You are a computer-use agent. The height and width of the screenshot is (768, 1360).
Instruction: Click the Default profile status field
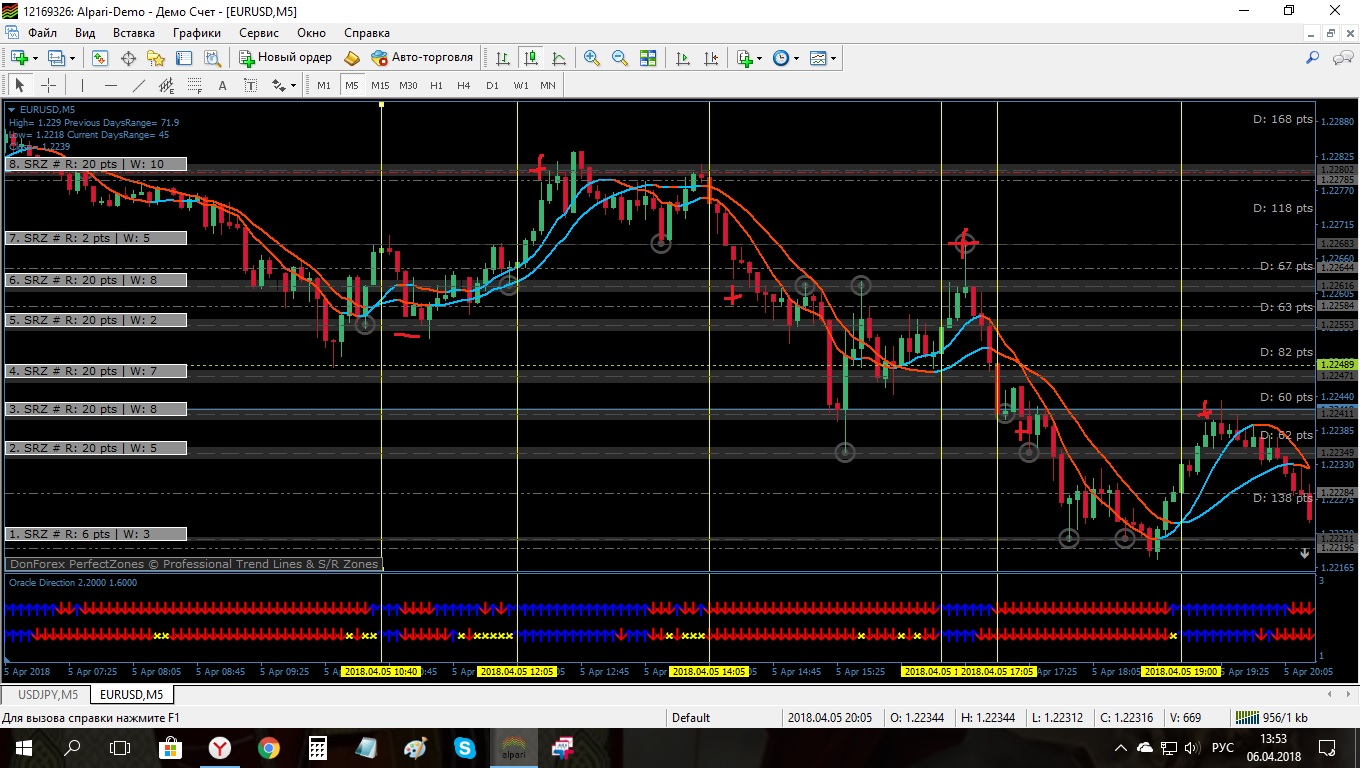[x=722, y=717]
